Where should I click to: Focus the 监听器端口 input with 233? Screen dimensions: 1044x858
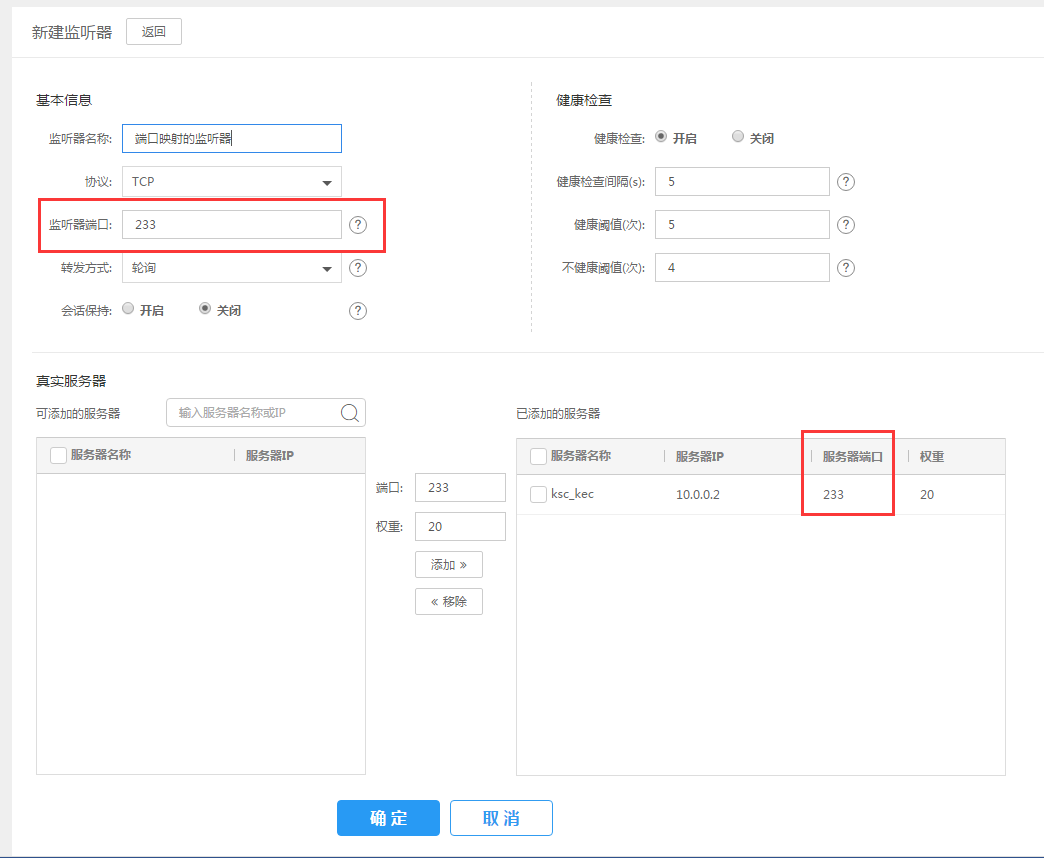(232, 225)
